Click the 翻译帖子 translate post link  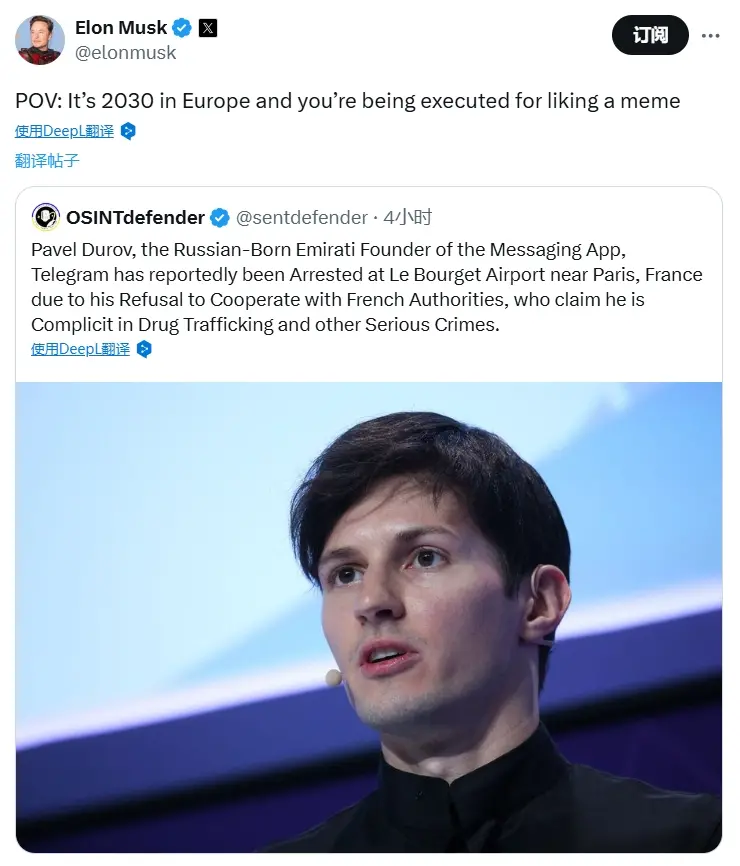[47, 160]
